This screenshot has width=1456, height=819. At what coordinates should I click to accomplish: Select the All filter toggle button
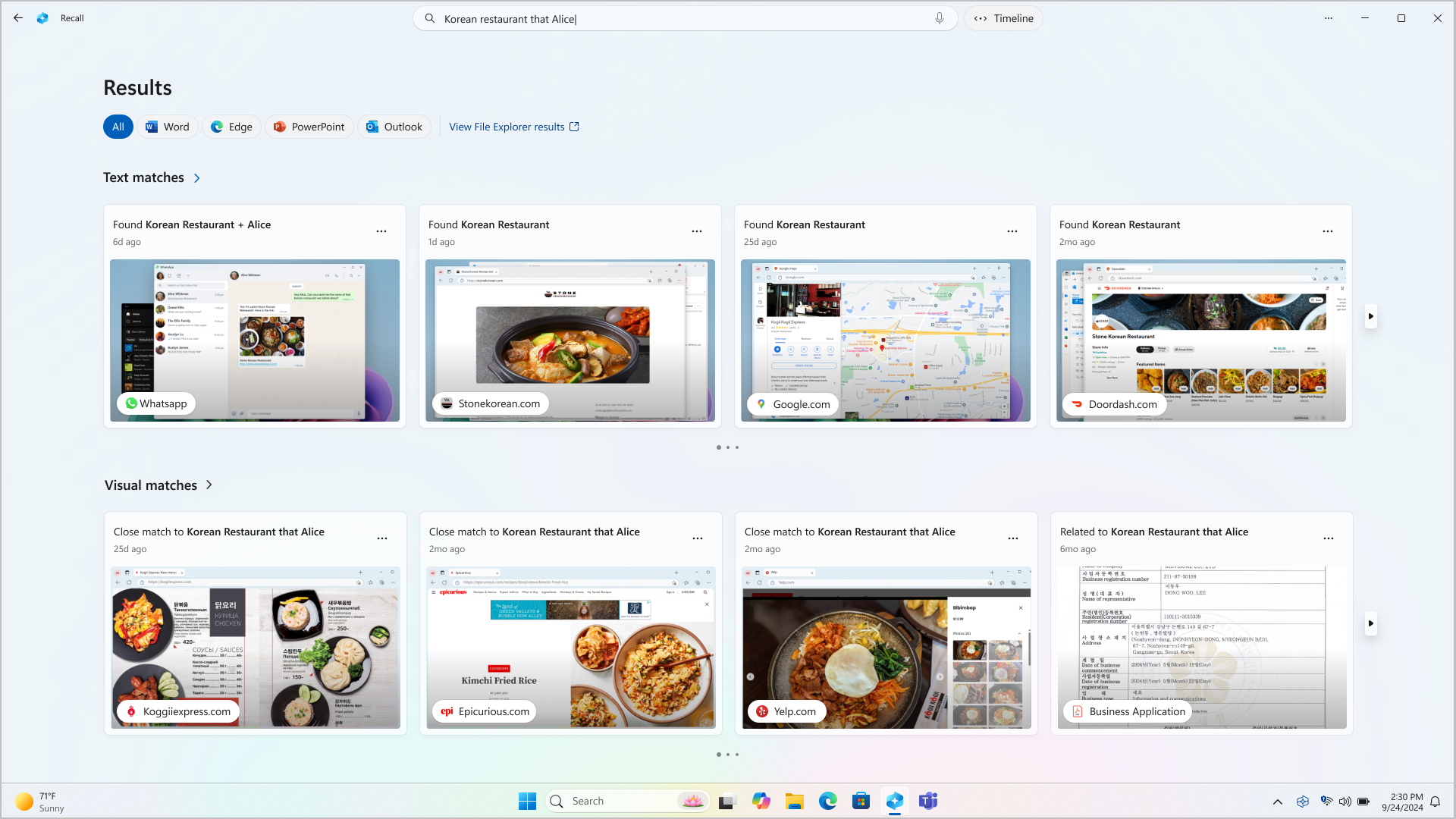pos(118,126)
